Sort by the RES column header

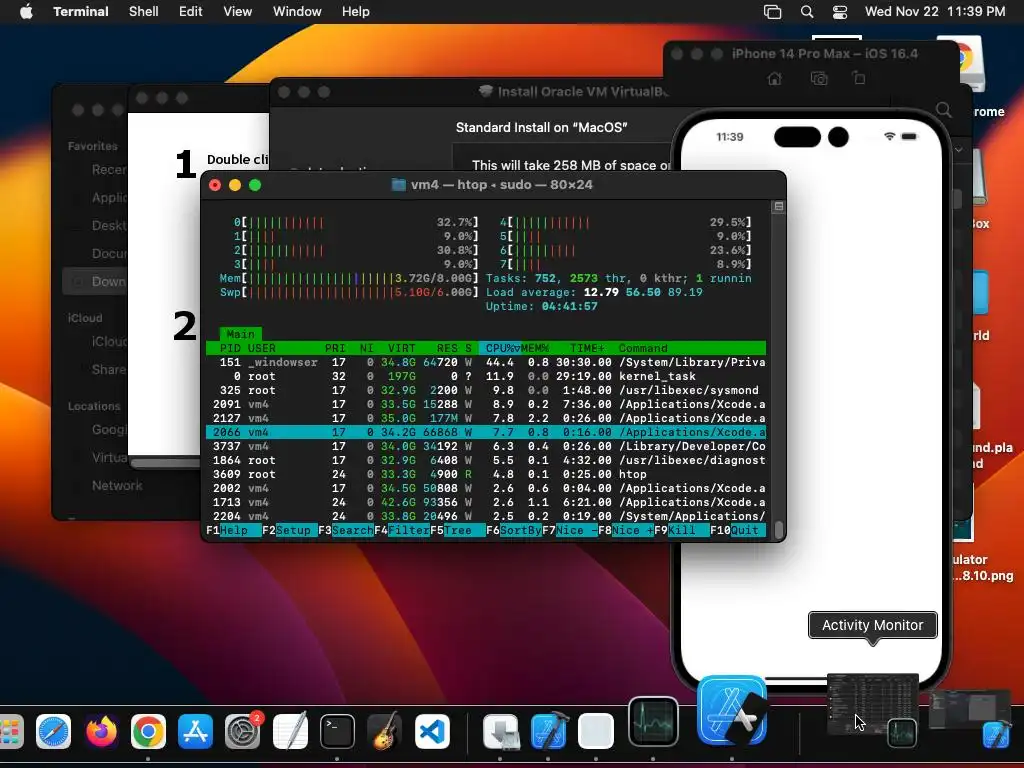(447, 348)
